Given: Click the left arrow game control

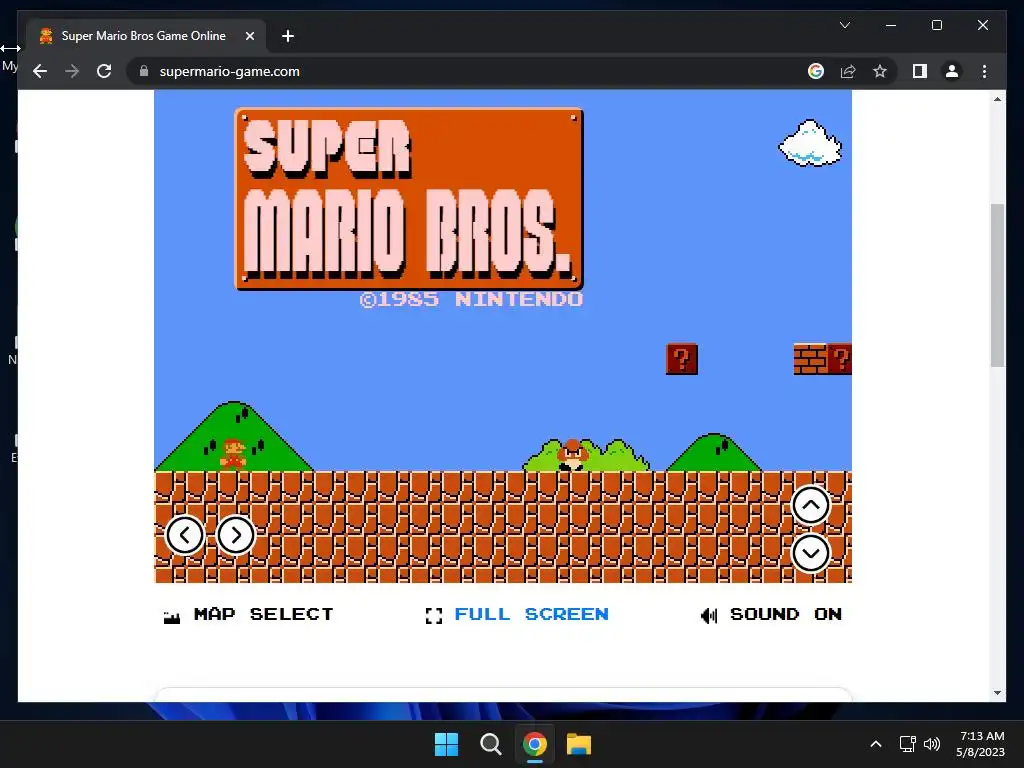Looking at the screenshot, I should [185, 536].
